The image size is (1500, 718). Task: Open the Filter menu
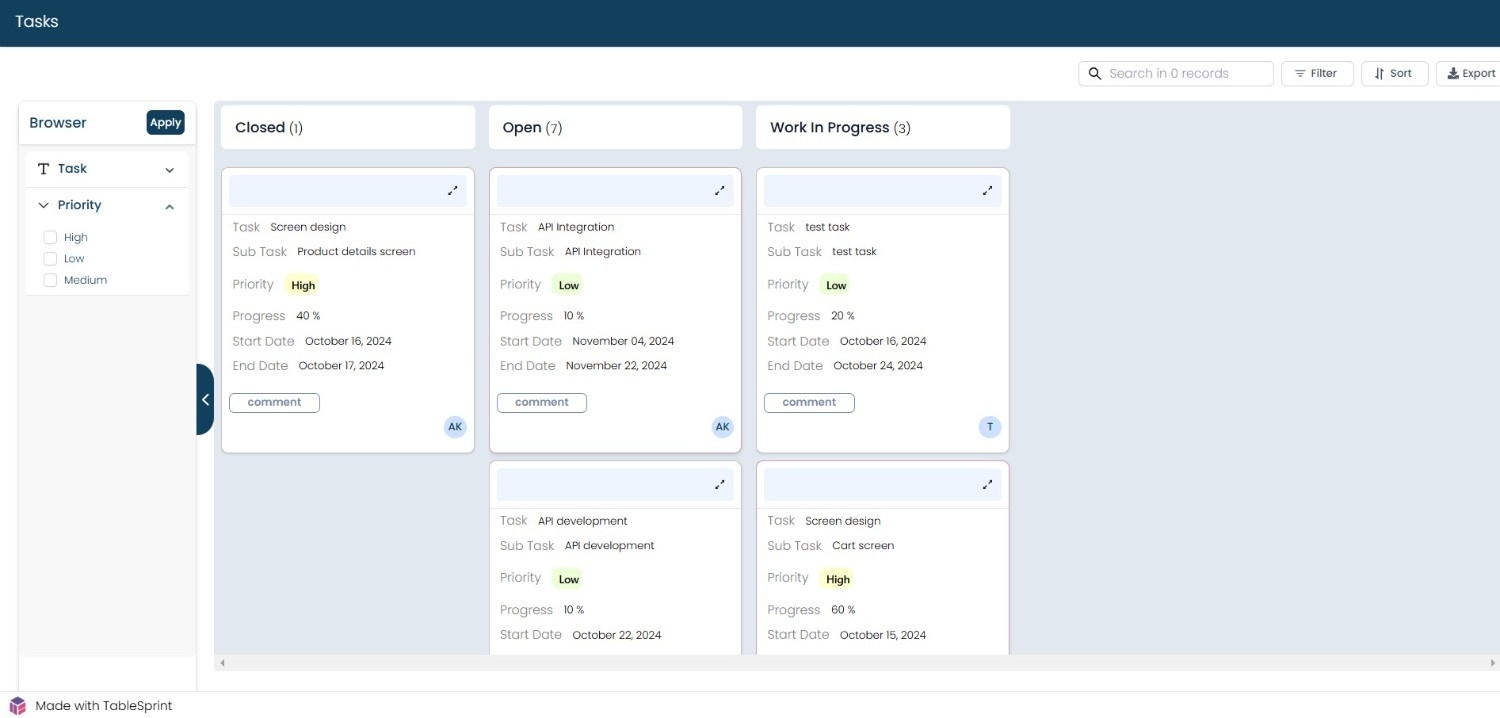[1317, 73]
